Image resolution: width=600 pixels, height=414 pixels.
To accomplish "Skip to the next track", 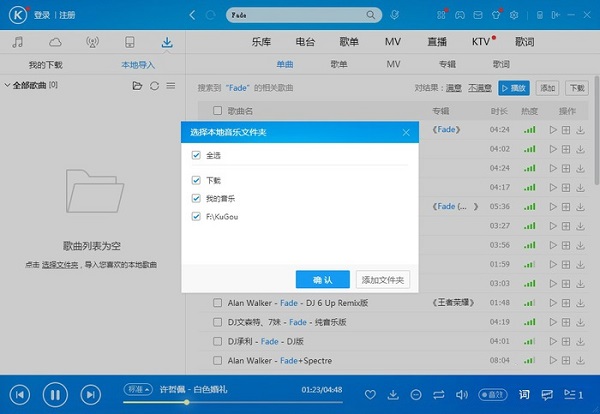I will pos(90,394).
